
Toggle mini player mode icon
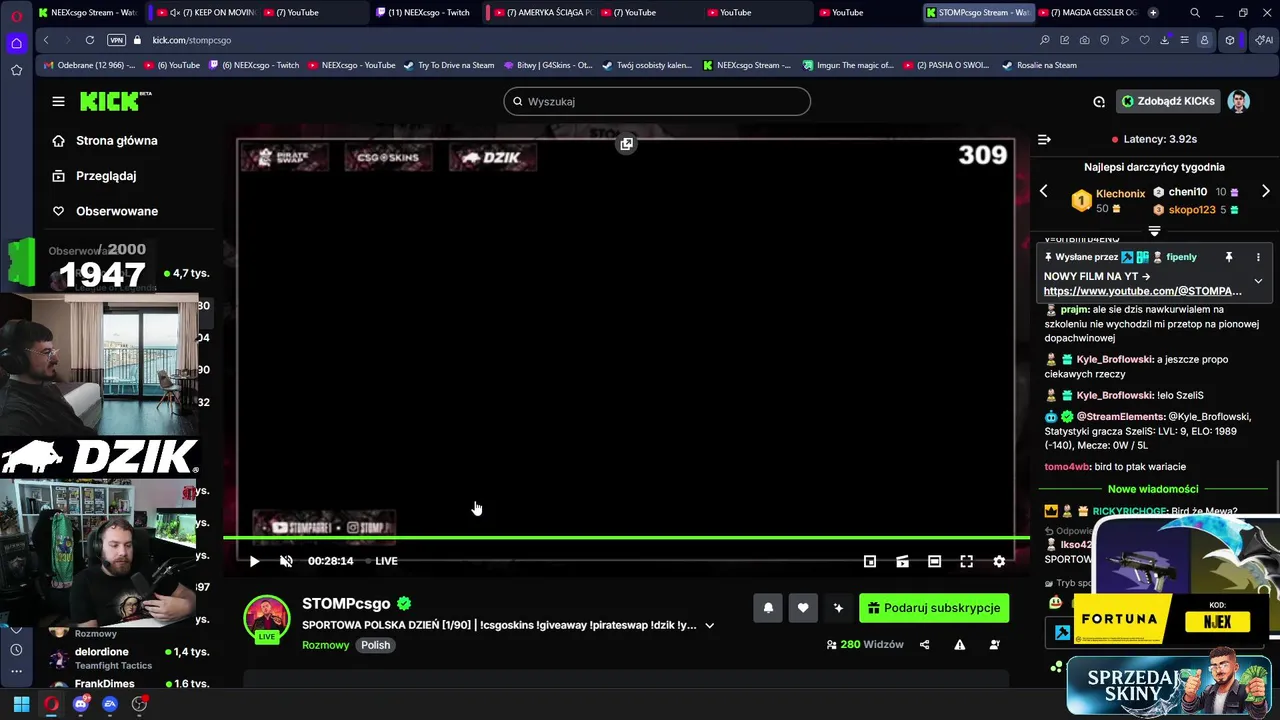point(870,561)
